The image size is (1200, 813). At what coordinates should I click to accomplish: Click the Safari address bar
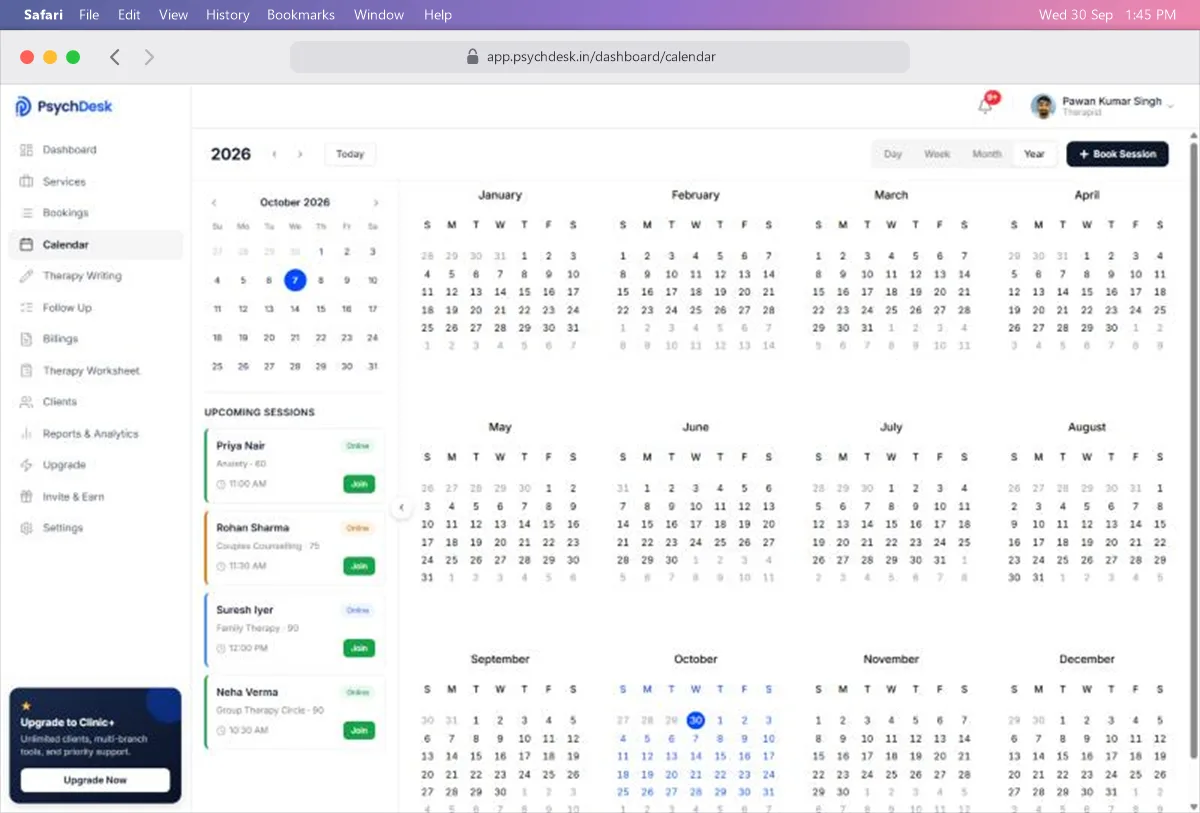click(x=600, y=57)
